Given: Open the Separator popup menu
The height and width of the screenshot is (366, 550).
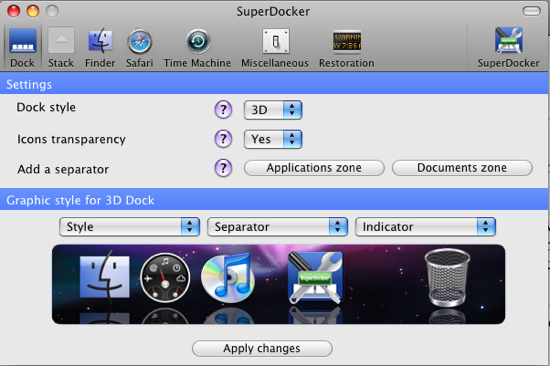Looking at the screenshot, I should point(277,227).
